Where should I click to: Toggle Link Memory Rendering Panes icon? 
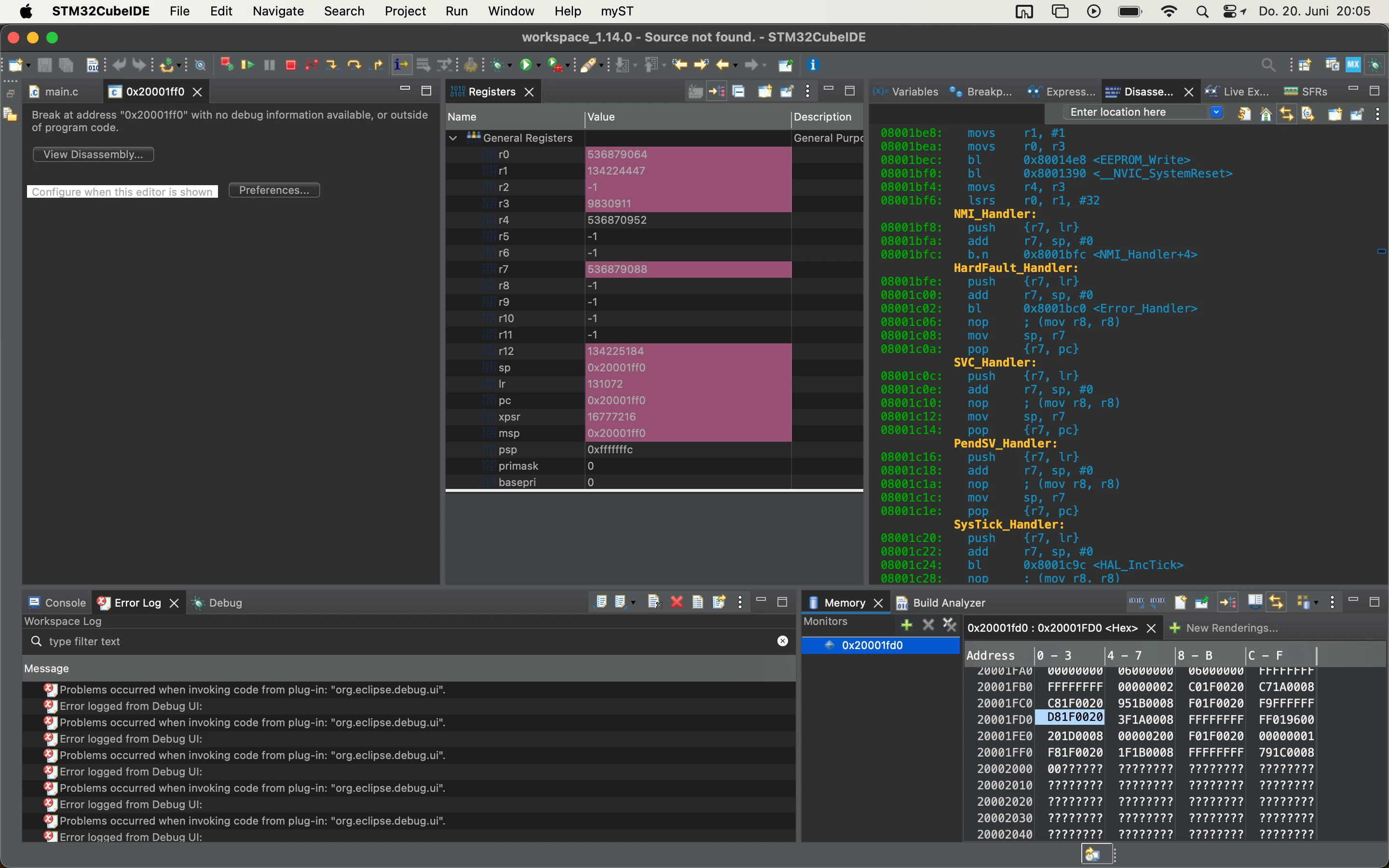point(1276,602)
